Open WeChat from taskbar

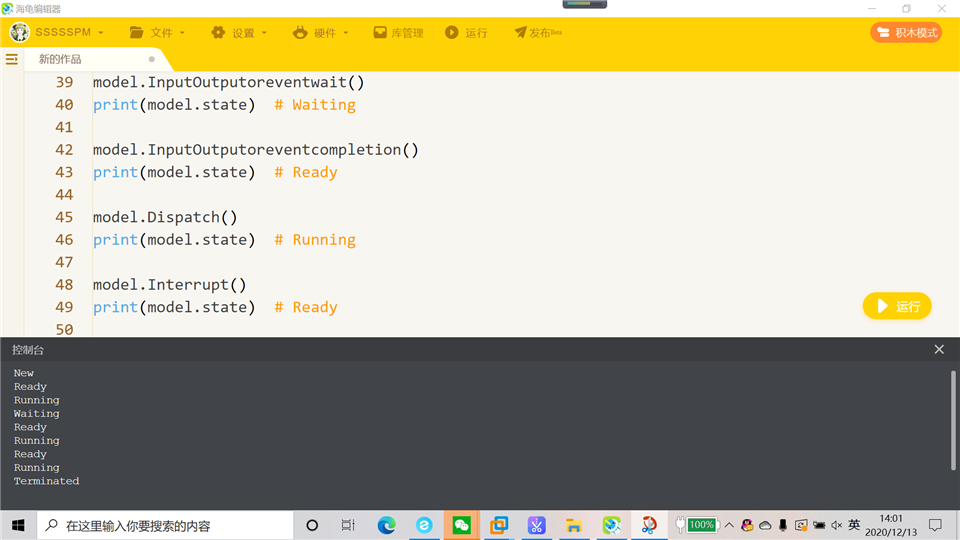pos(462,525)
